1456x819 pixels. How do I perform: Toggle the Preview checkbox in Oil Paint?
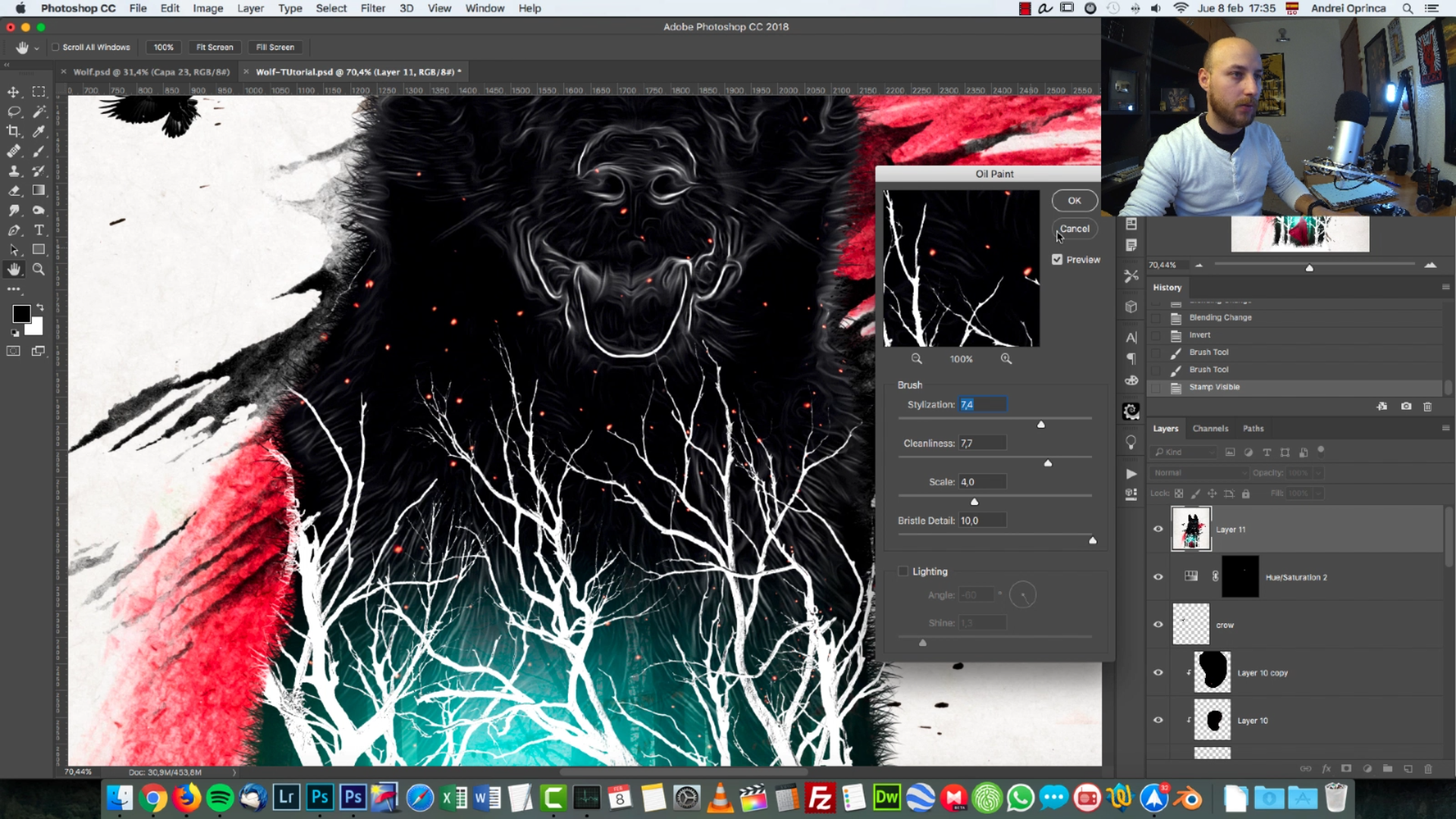click(1057, 259)
